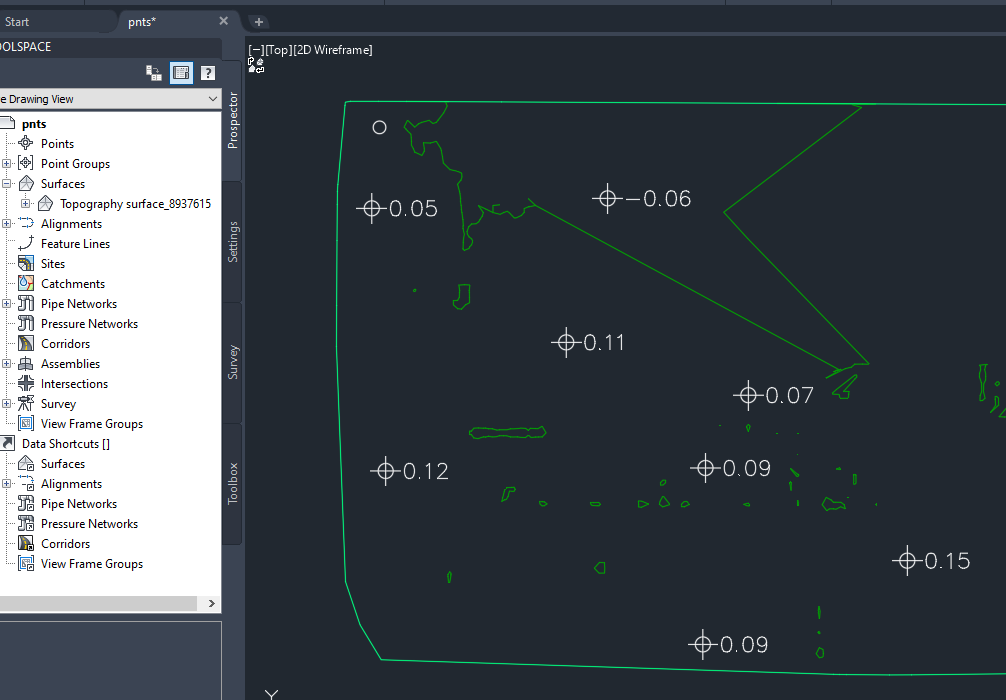Select the 0.15 point marker
Viewport: 1006px width, 700px height.
(907, 561)
